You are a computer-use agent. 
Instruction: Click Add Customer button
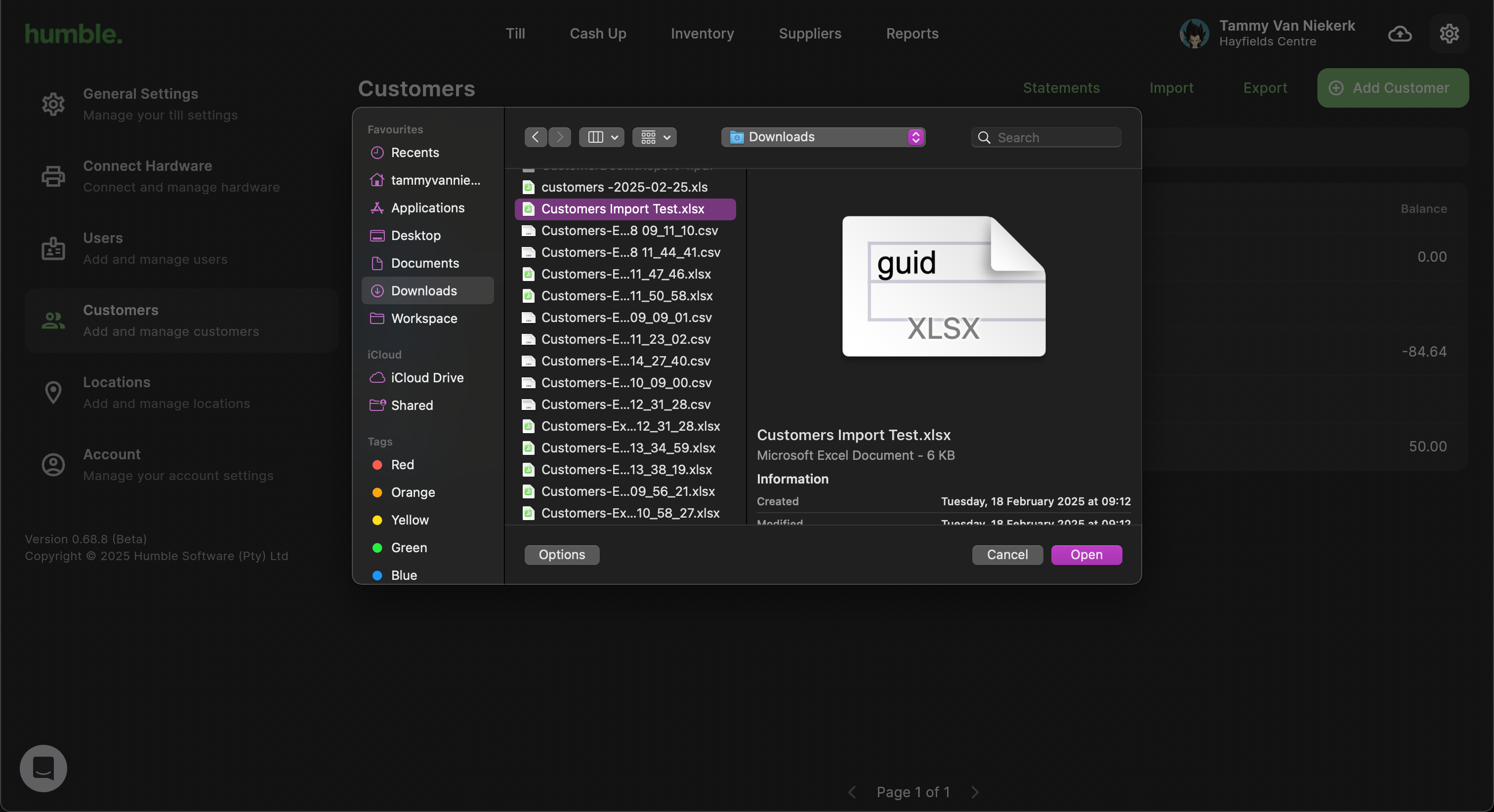(x=1393, y=87)
